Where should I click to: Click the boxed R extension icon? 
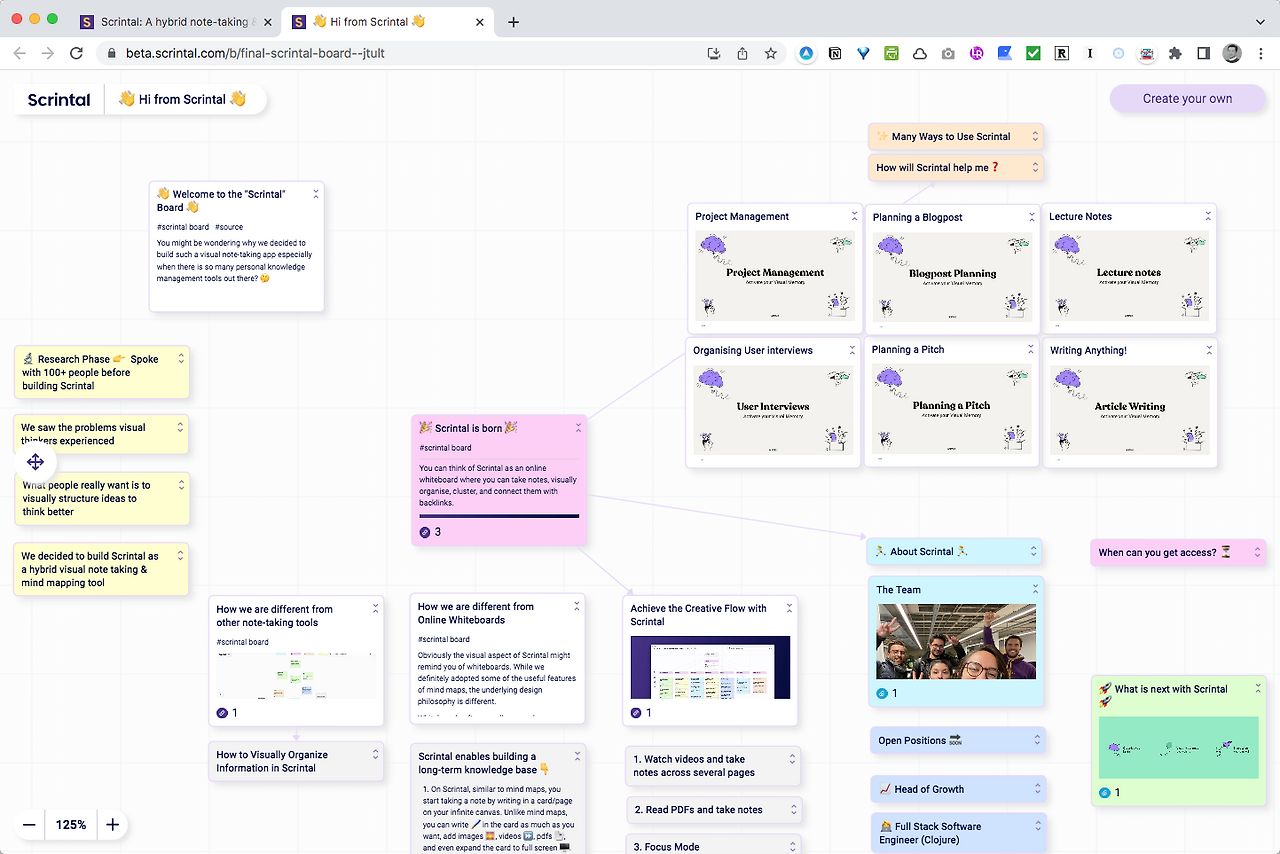click(x=1062, y=54)
